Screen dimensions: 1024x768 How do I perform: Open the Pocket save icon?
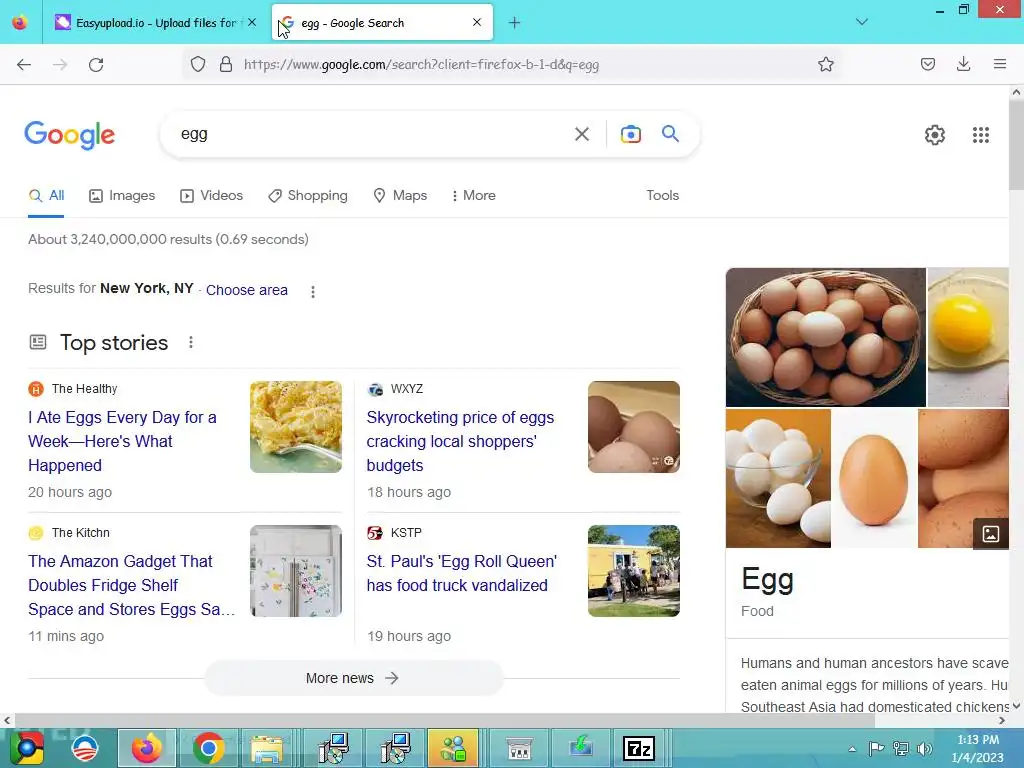pos(927,64)
